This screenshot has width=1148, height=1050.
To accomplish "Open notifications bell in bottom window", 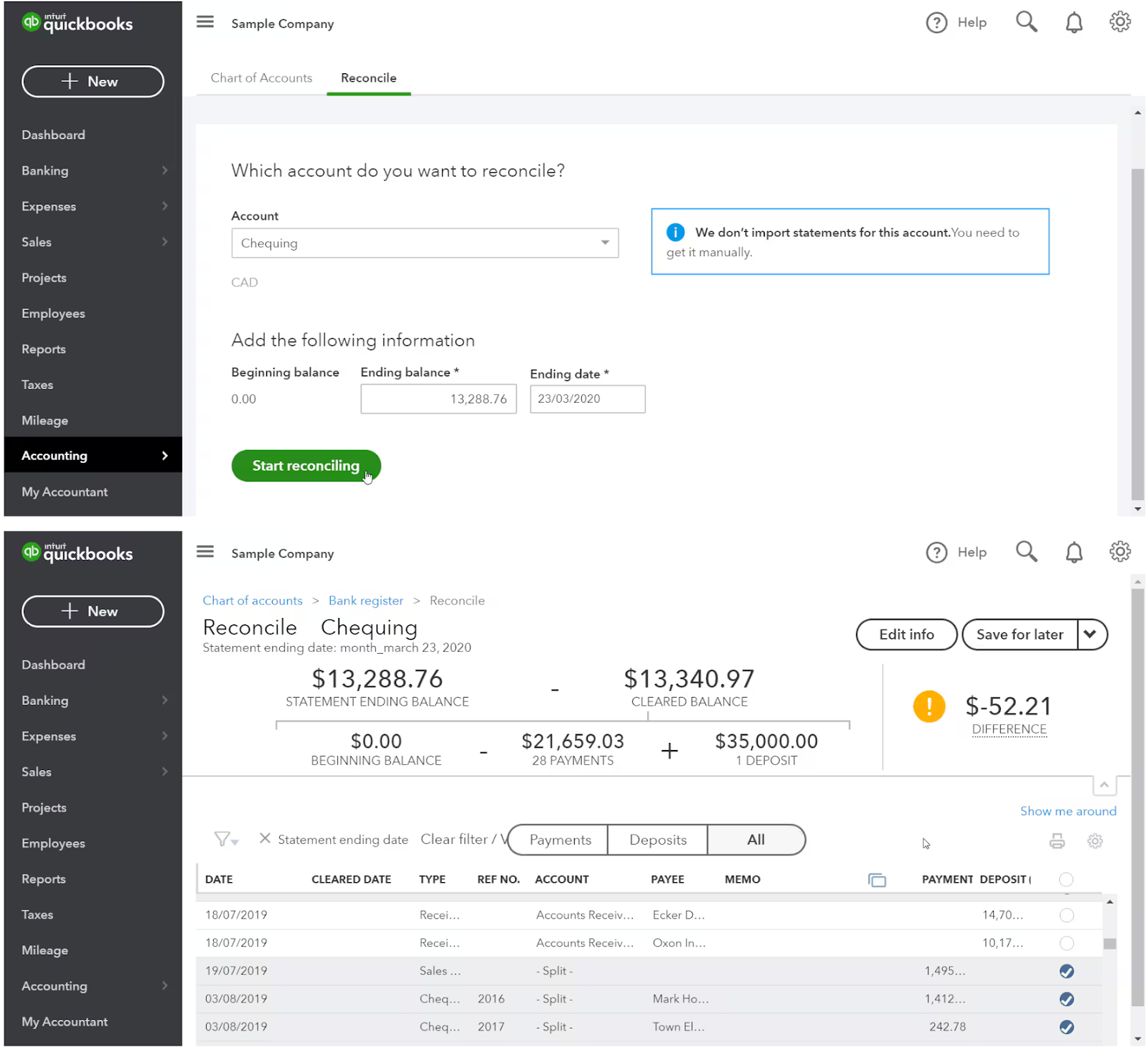I will (1074, 553).
